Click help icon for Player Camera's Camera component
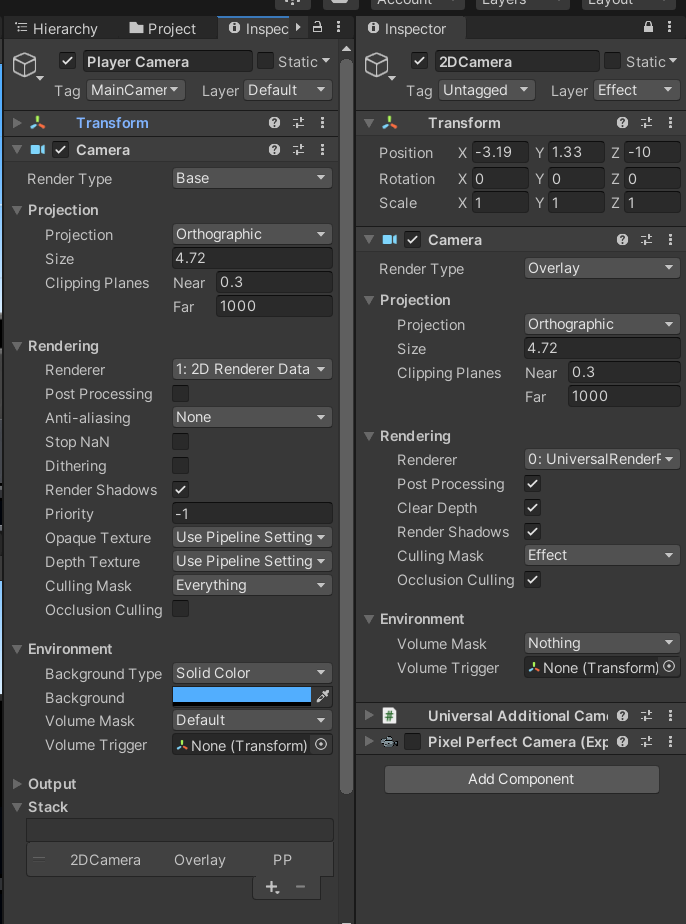686x924 pixels. pyautogui.click(x=274, y=150)
